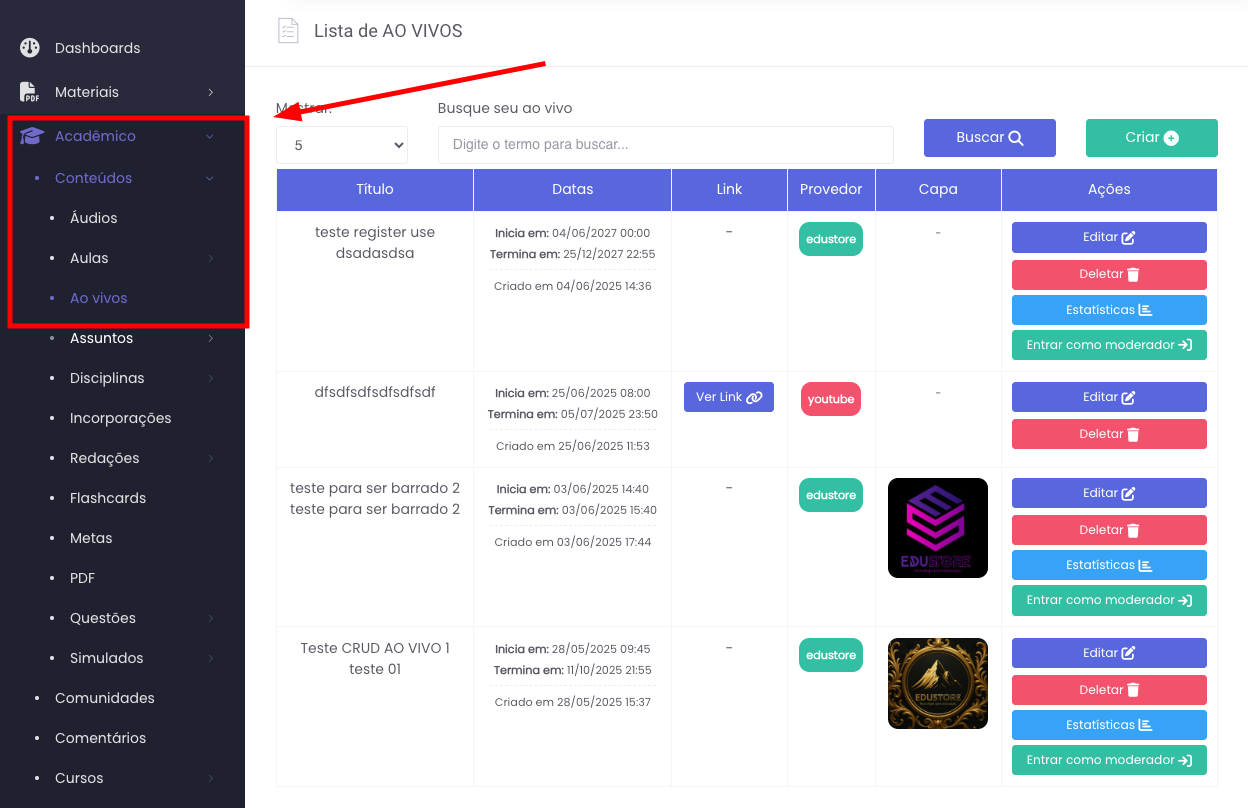Go to Flashcards in the sidebar

click(x=108, y=498)
